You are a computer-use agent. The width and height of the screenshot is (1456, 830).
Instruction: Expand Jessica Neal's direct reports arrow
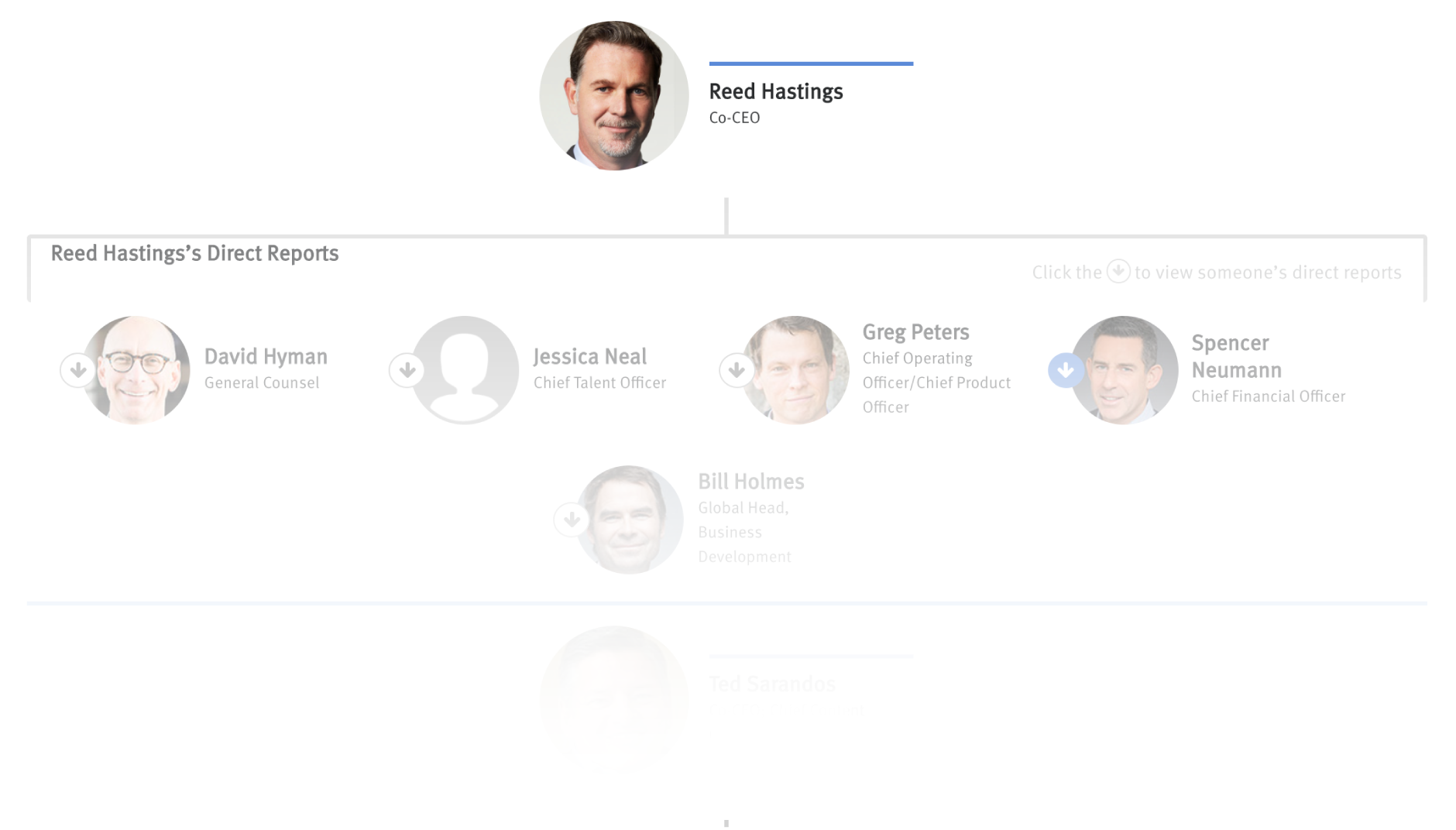coord(407,370)
